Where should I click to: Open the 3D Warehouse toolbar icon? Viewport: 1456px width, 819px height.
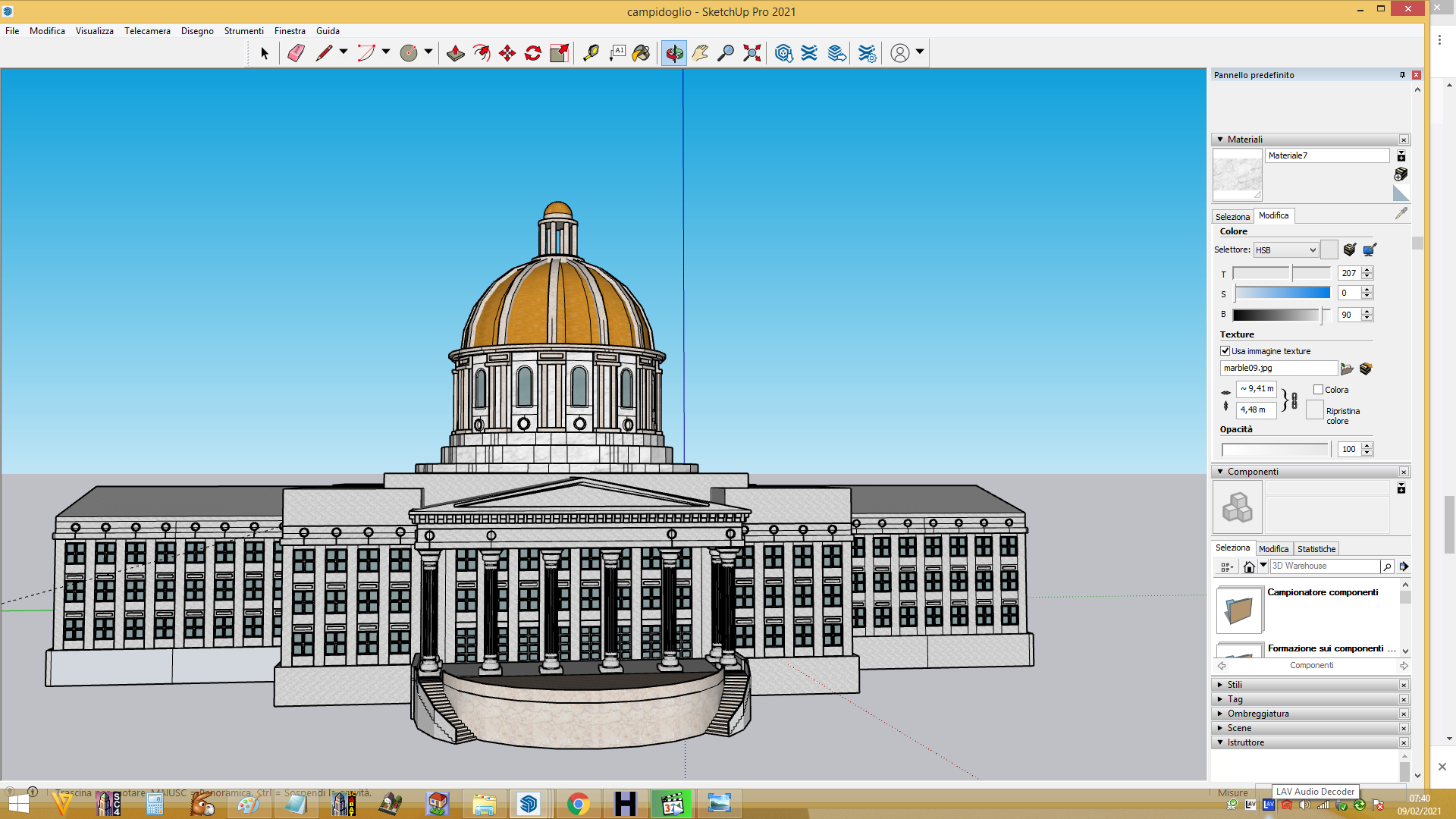pyautogui.click(x=784, y=53)
